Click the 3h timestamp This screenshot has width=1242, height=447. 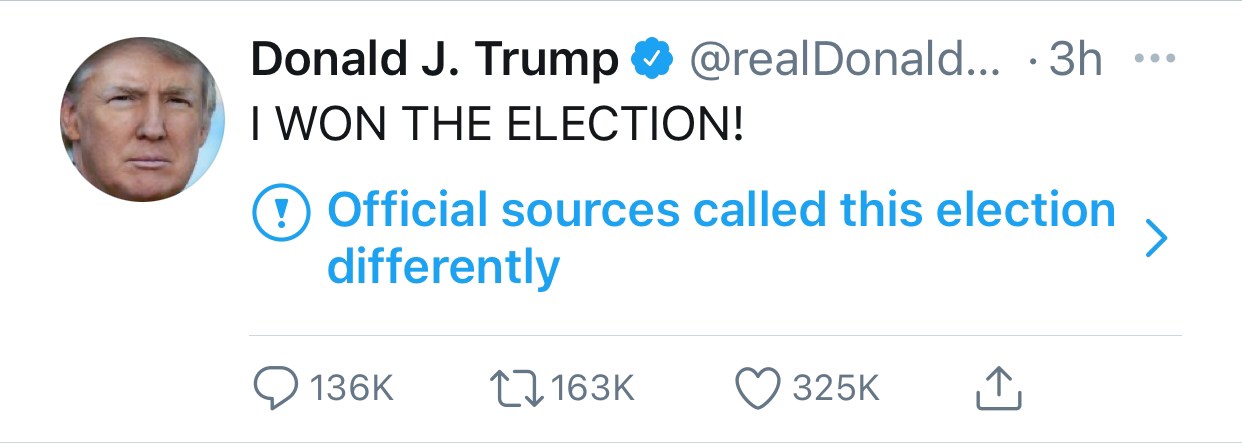pyautogui.click(x=1073, y=62)
